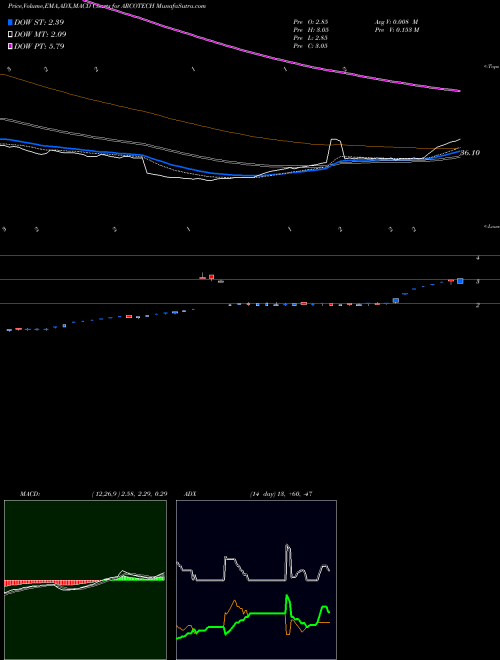
Task: Select the 'DOW PT: 5.79' legend text
Action: [x=39, y=46]
